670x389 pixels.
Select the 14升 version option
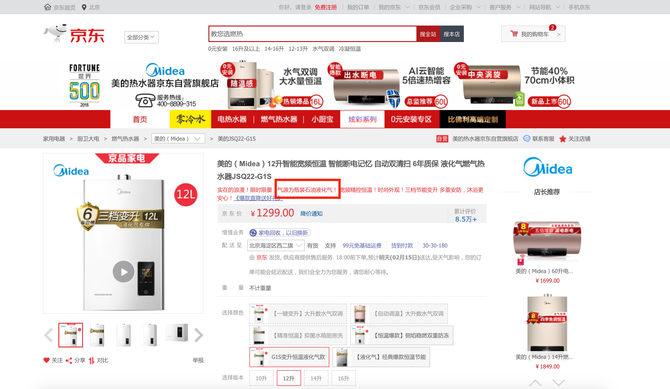316,378
